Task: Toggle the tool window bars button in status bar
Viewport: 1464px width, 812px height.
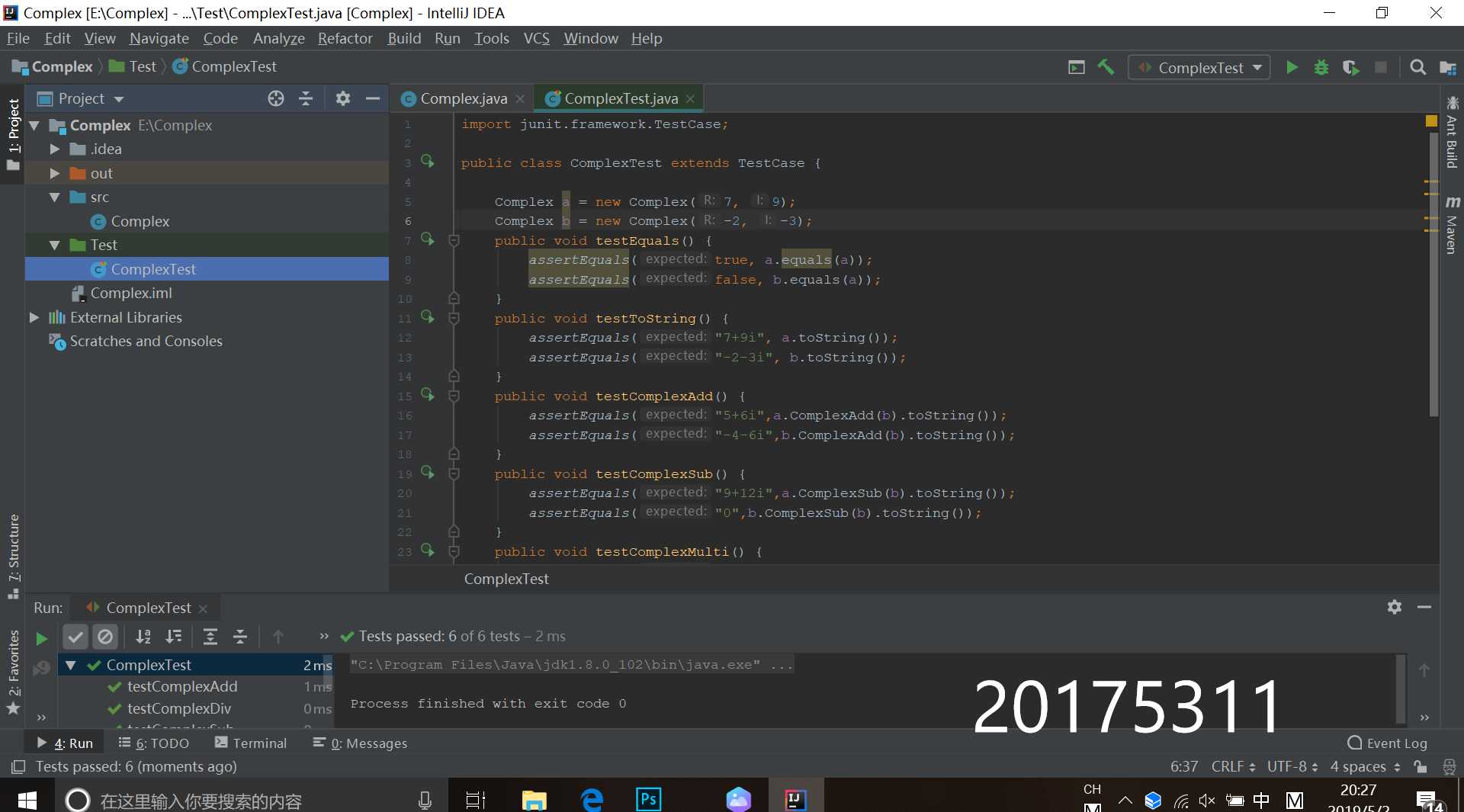Action: point(18,766)
